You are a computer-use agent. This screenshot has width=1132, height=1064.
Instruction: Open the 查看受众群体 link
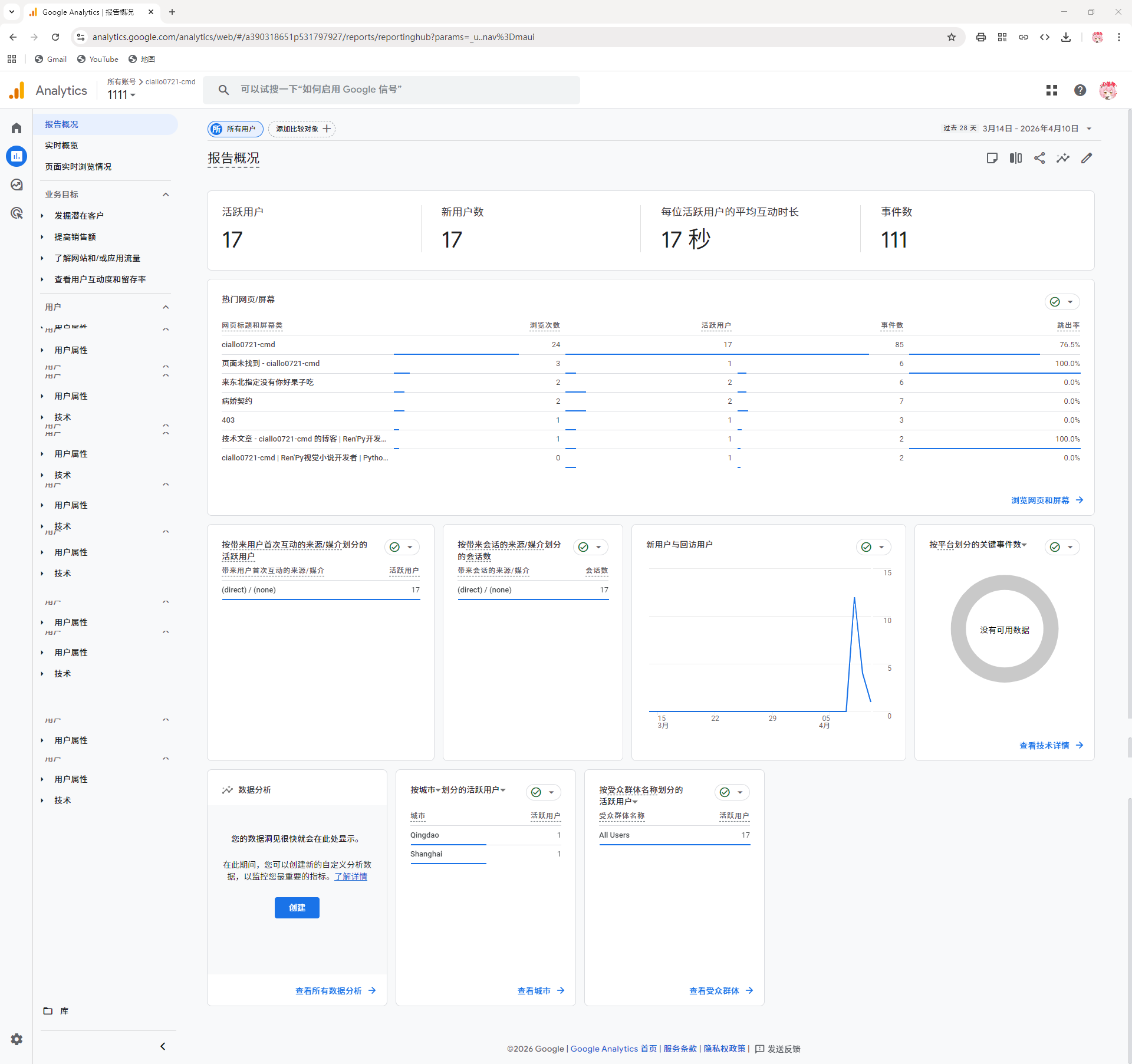click(720, 991)
